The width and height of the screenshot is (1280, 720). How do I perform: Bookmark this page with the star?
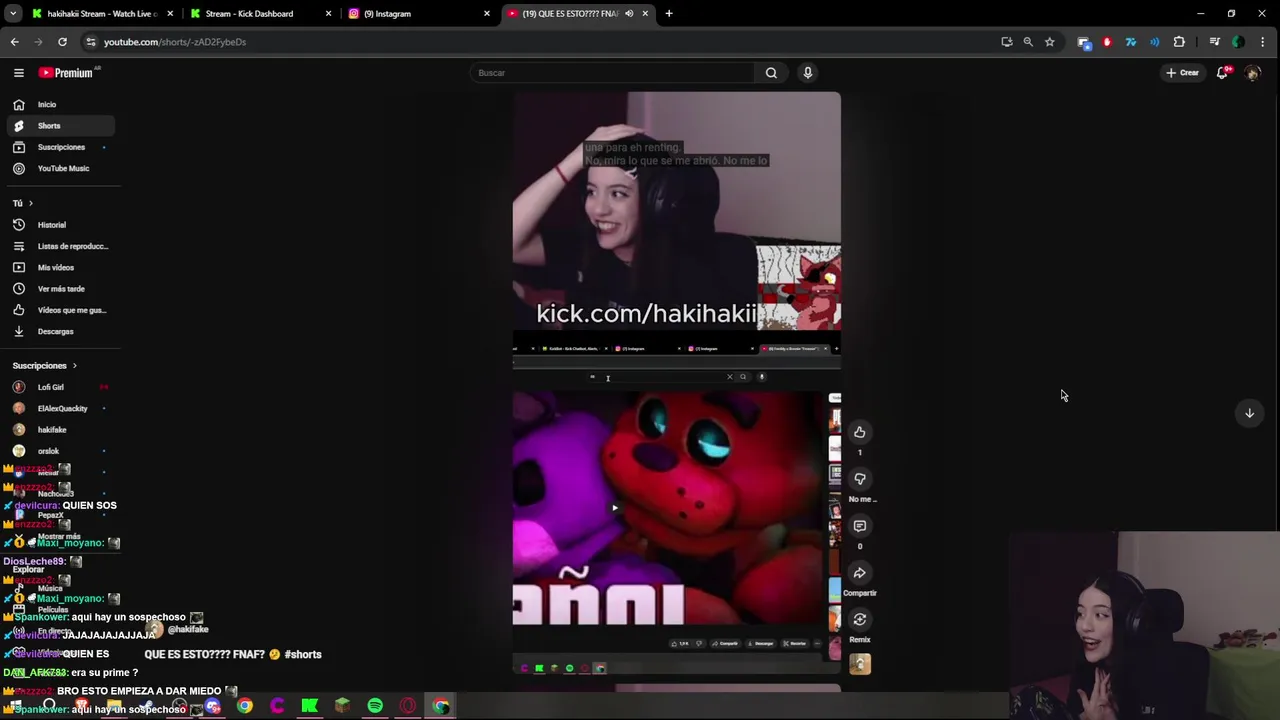1049,42
